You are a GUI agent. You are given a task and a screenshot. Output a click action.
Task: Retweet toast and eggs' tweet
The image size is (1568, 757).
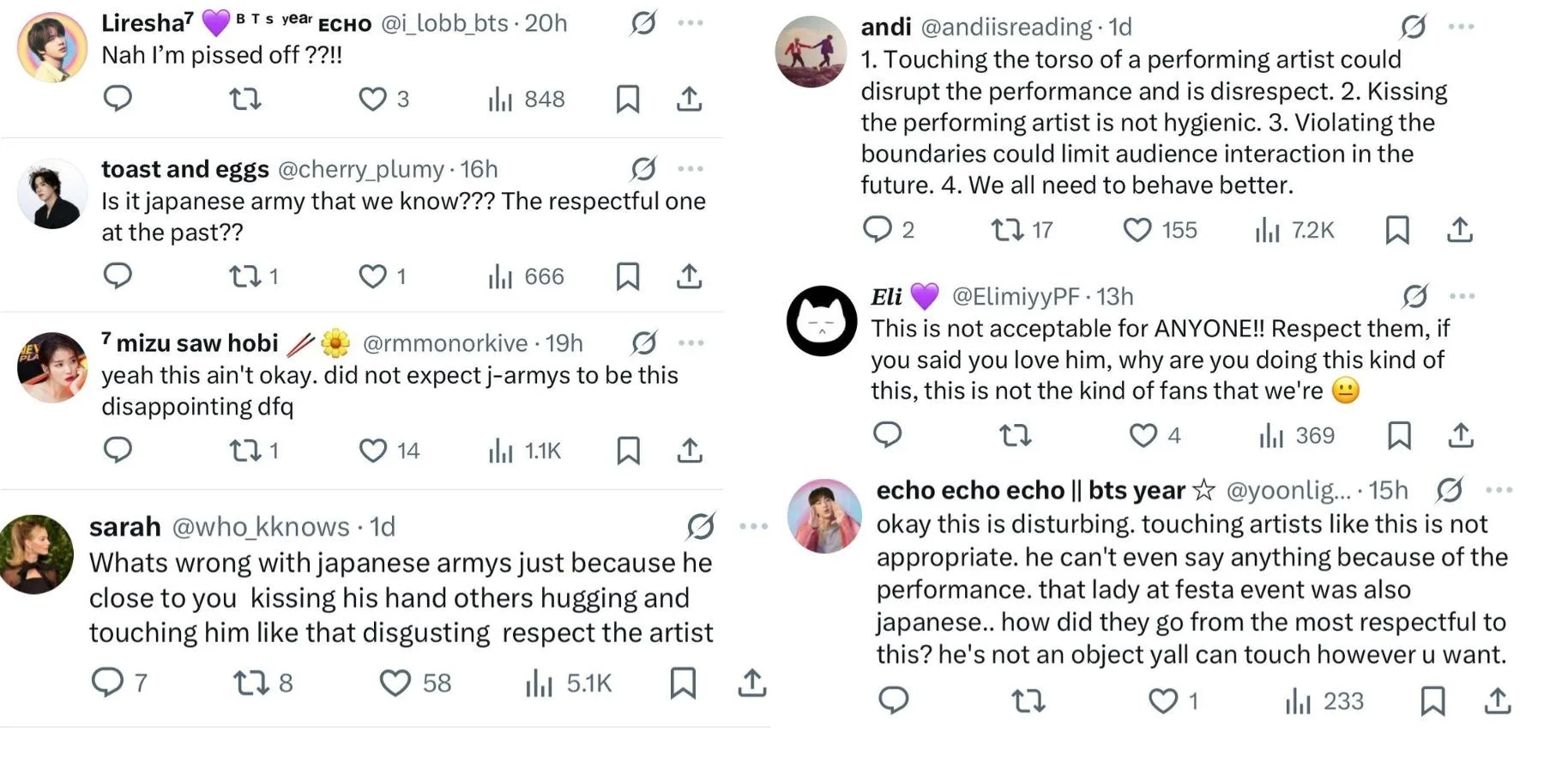(245, 276)
